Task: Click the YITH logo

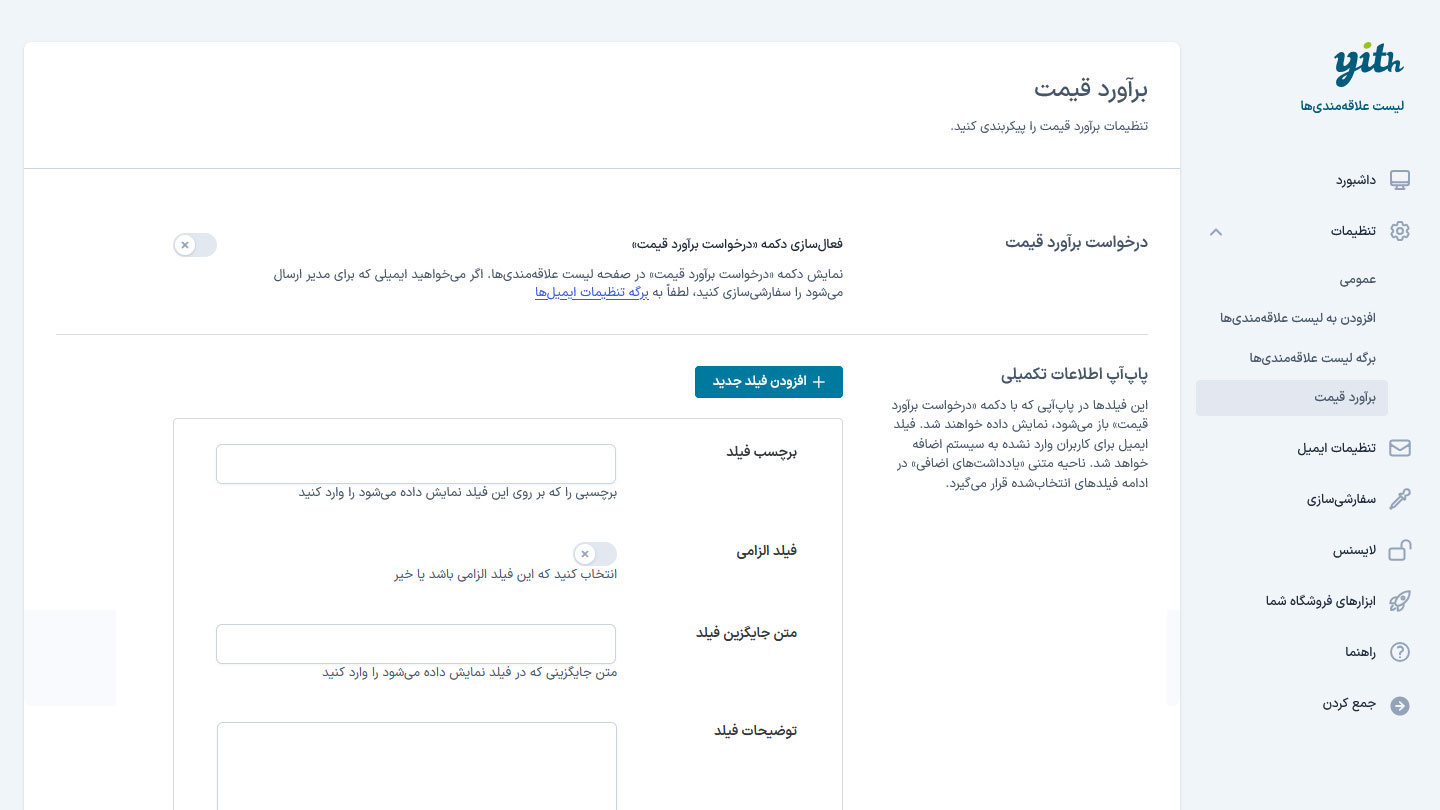Action: click(1368, 65)
